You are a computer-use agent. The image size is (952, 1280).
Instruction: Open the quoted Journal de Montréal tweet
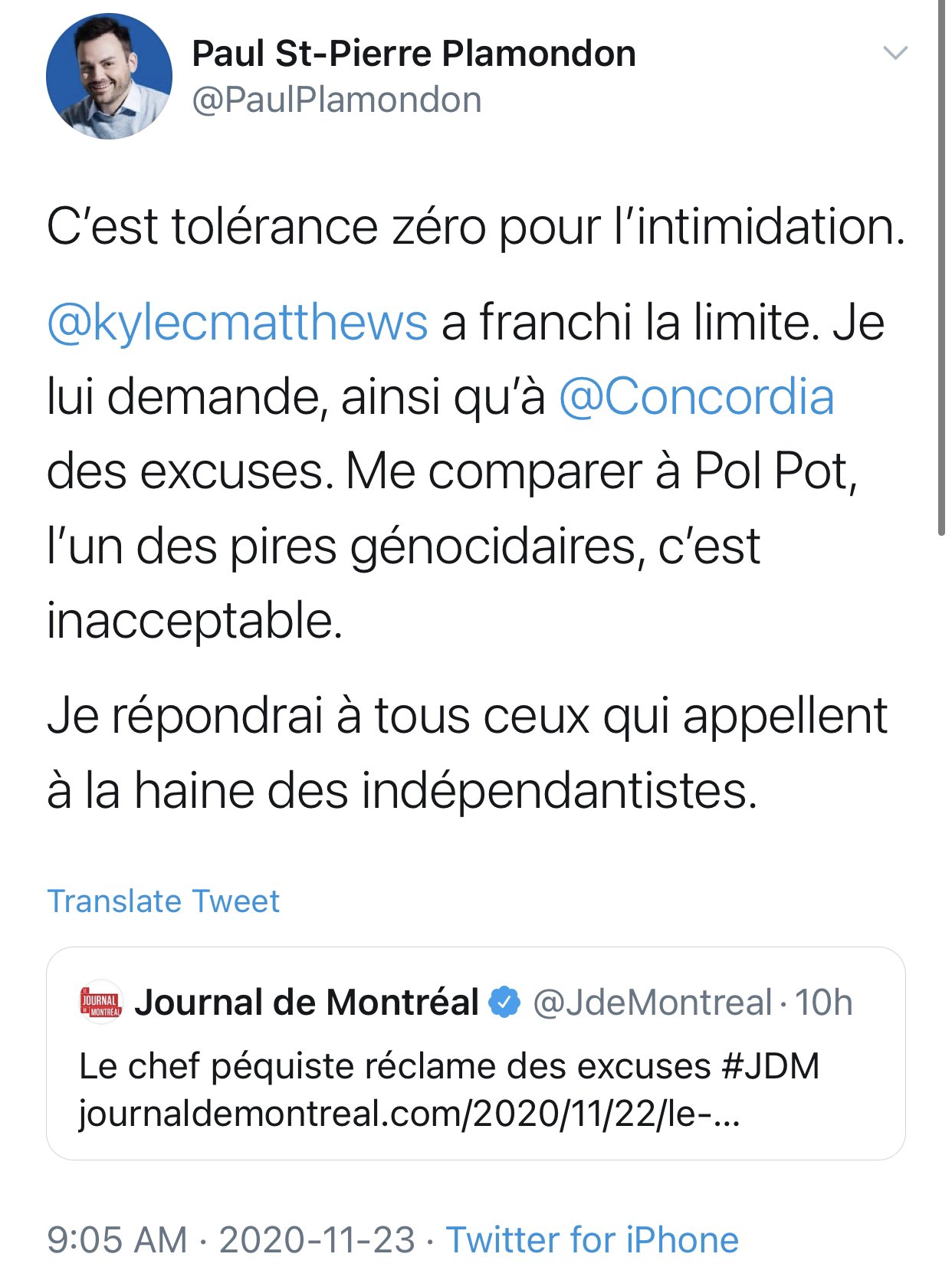click(x=475, y=1053)
